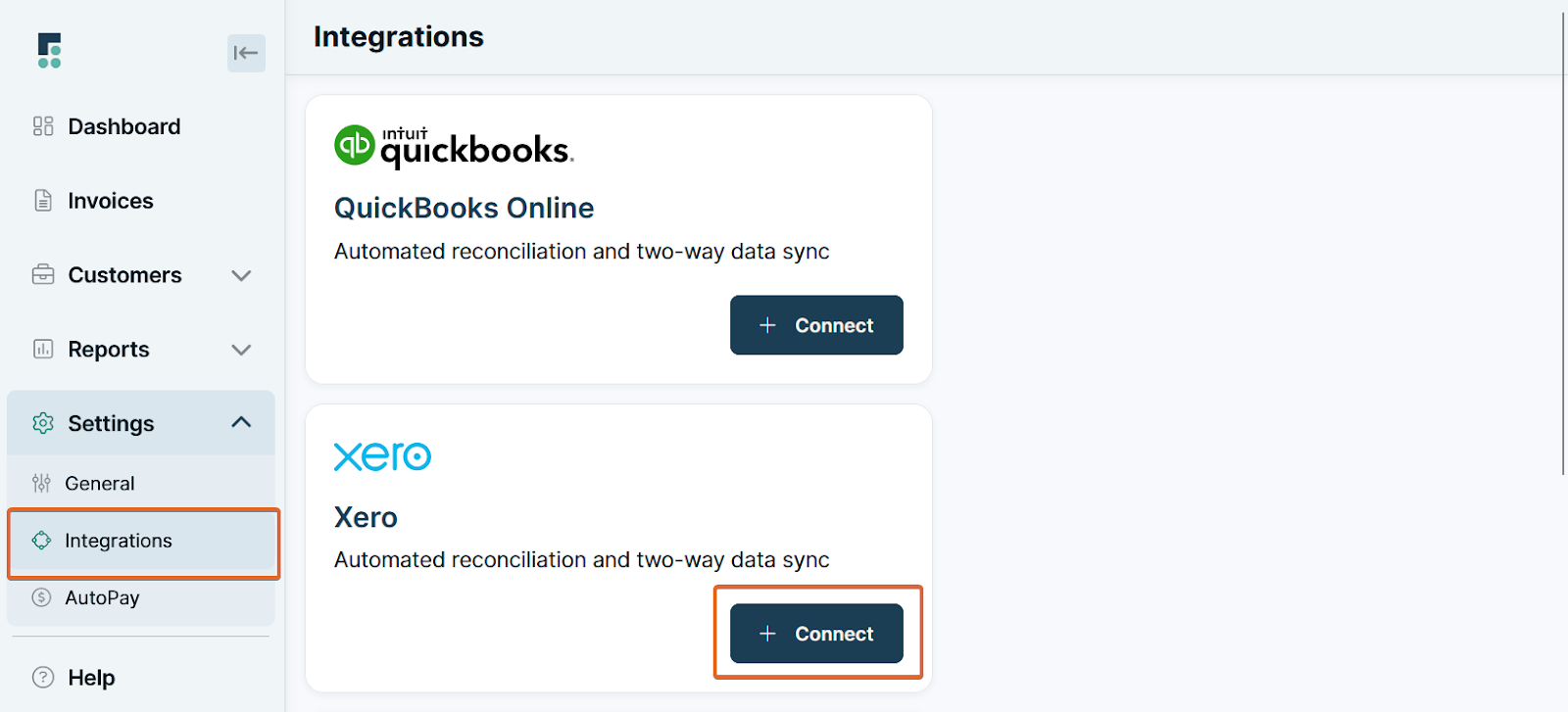Screen dimensions: 1568x712
Task: Click the company logo at top left
Action: click(x=49, y=50)
